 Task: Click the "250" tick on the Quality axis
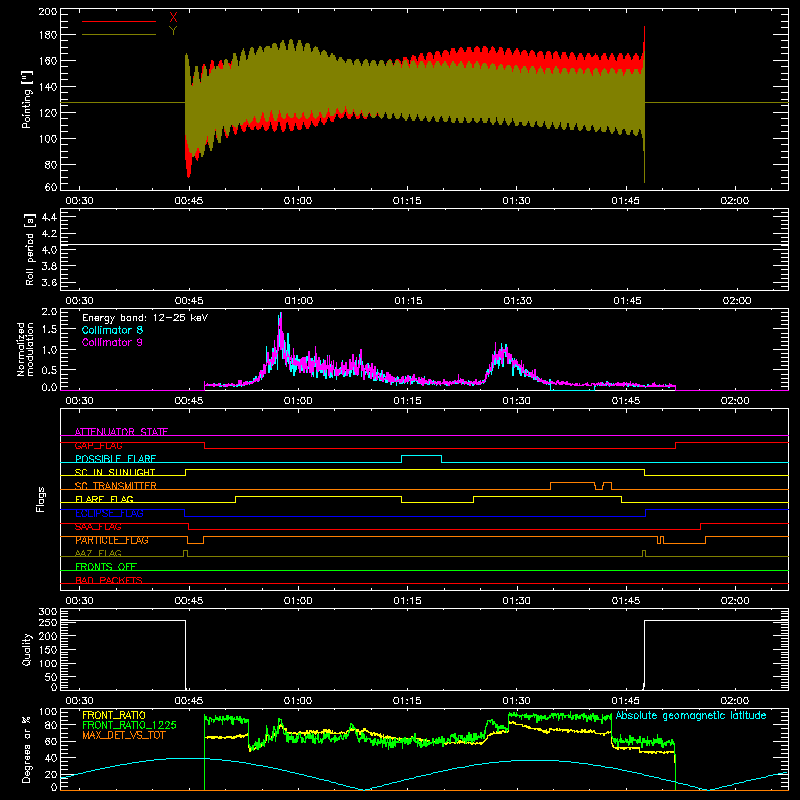(x=48, y=623)
